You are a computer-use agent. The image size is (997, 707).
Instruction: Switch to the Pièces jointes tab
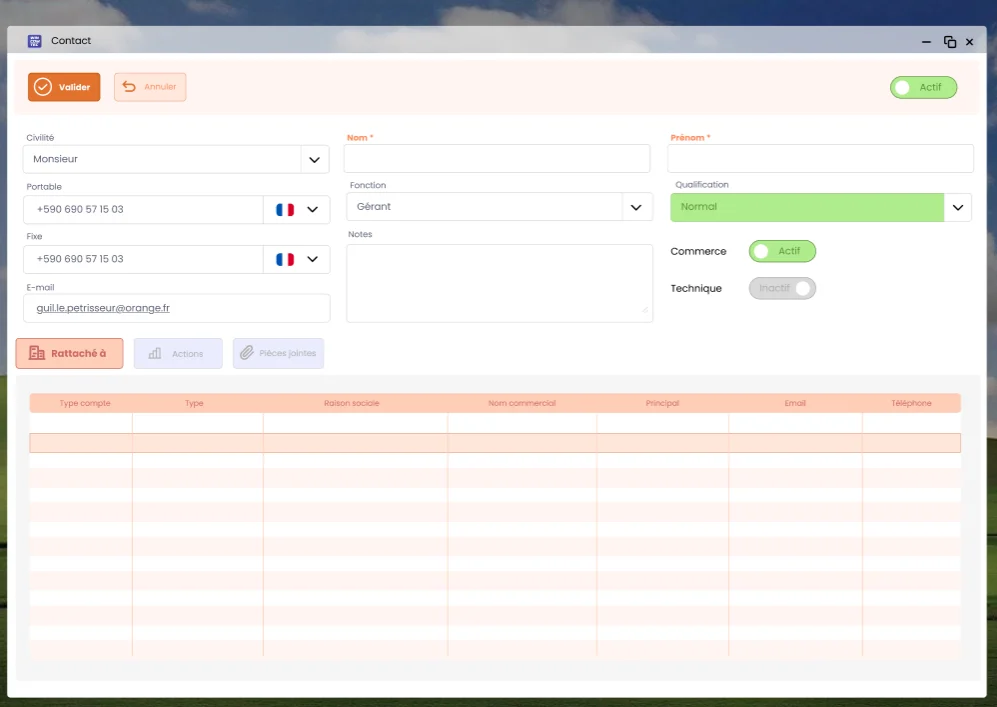click(x=279, y=354)
